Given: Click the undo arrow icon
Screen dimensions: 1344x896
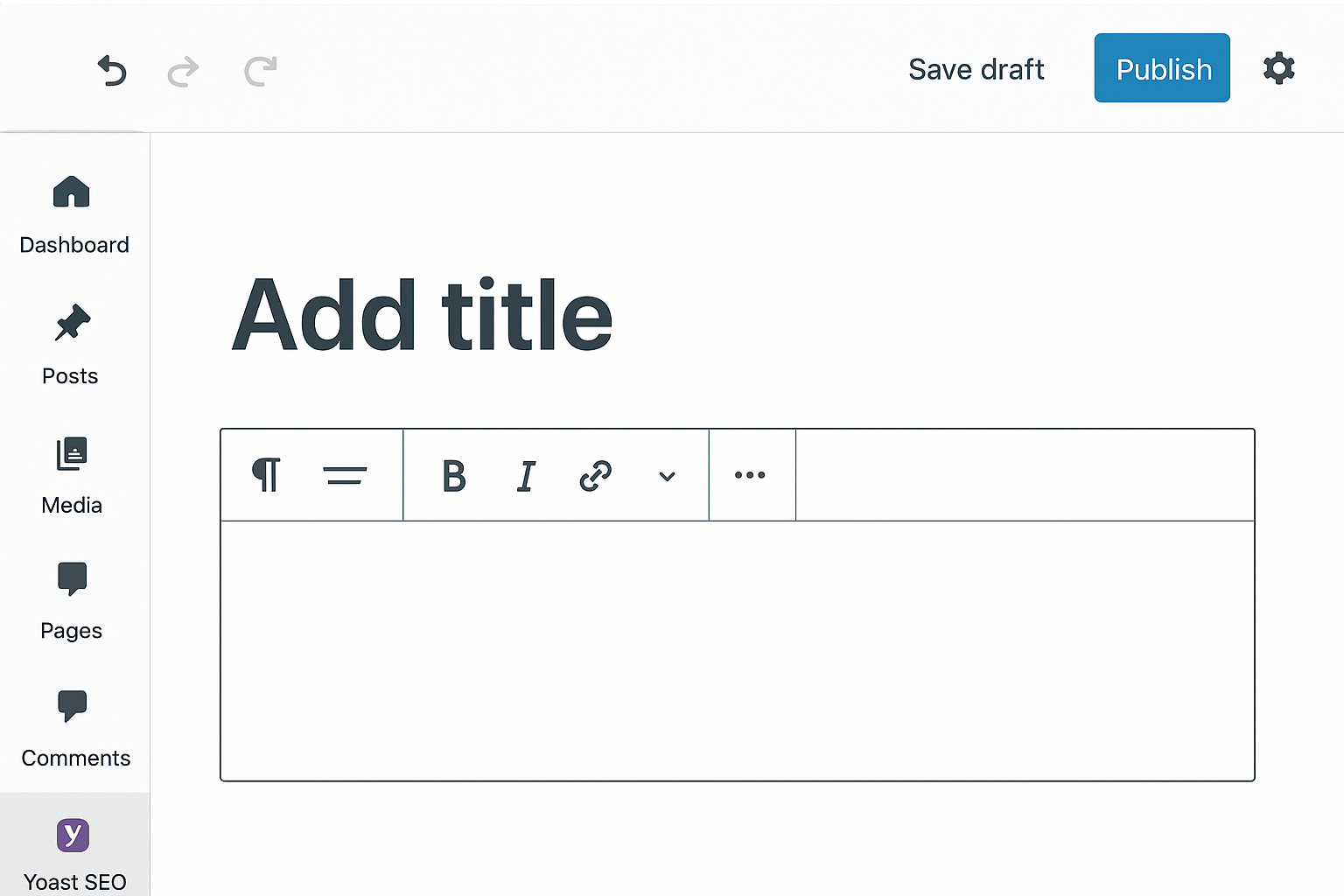Looking at the screenshot, I should [x=112, y=70].
